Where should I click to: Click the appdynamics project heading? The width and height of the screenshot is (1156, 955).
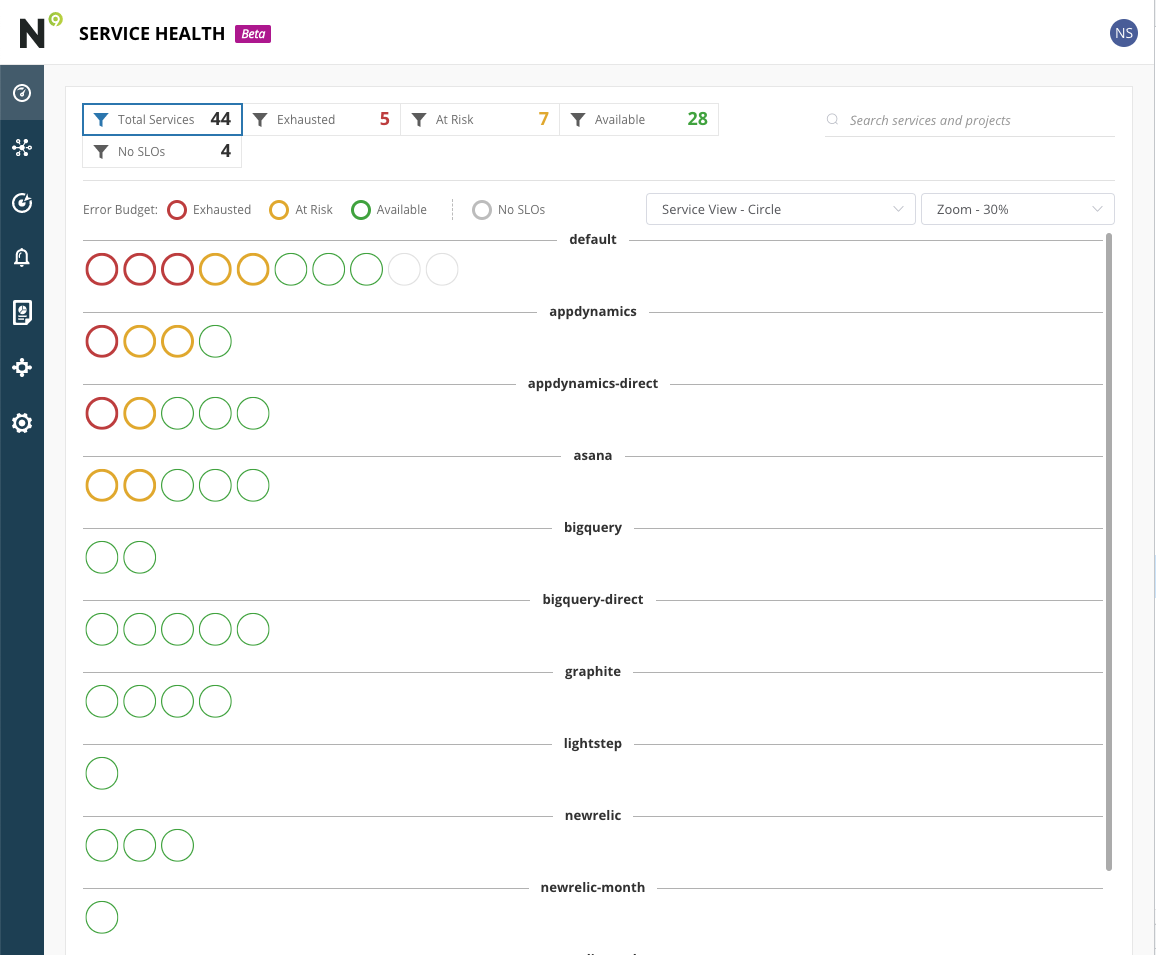click(x=593, y=312)
